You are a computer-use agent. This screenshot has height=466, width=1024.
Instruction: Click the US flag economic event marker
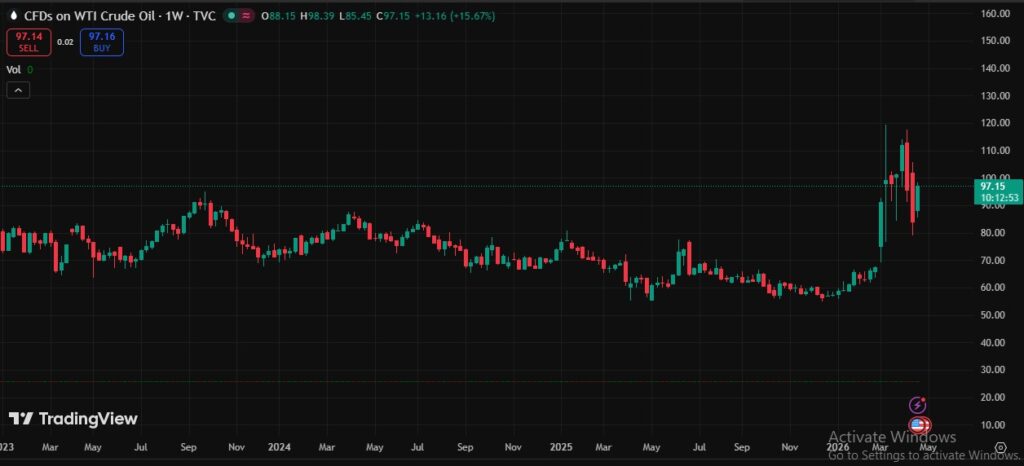pyautogui.click(x=918, y=426)
